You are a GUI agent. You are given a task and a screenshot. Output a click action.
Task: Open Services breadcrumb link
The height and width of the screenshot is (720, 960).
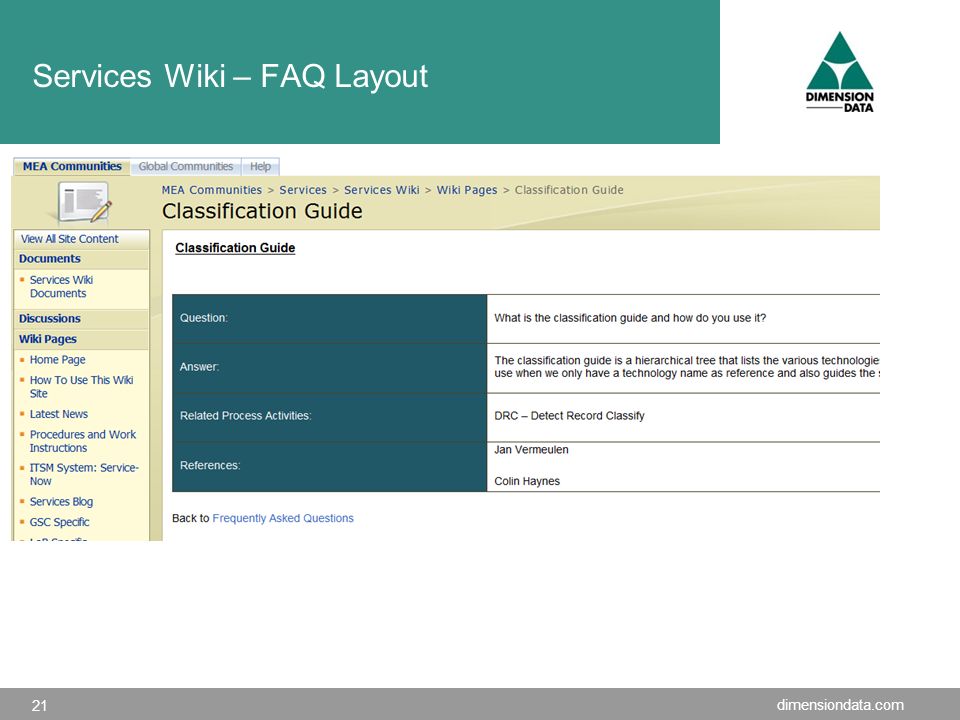click(x=303, y=190)
